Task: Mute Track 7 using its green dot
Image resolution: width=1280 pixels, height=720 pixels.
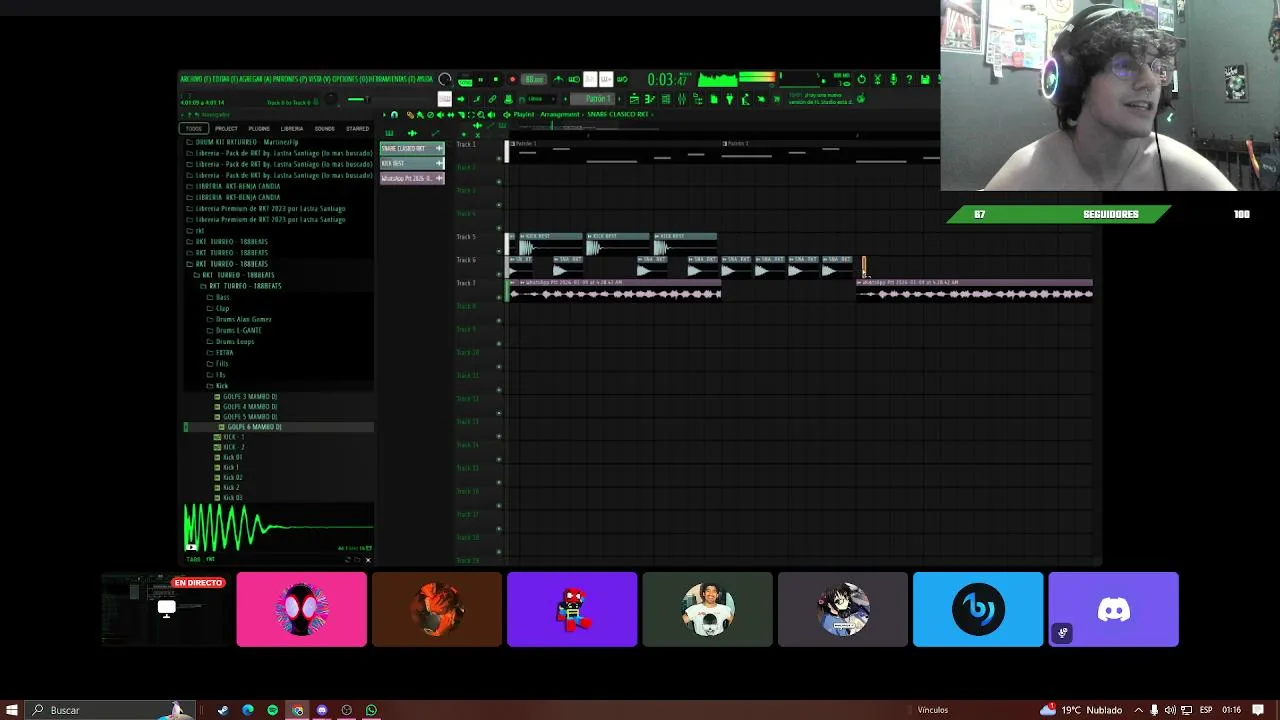Action: point(499,297)
